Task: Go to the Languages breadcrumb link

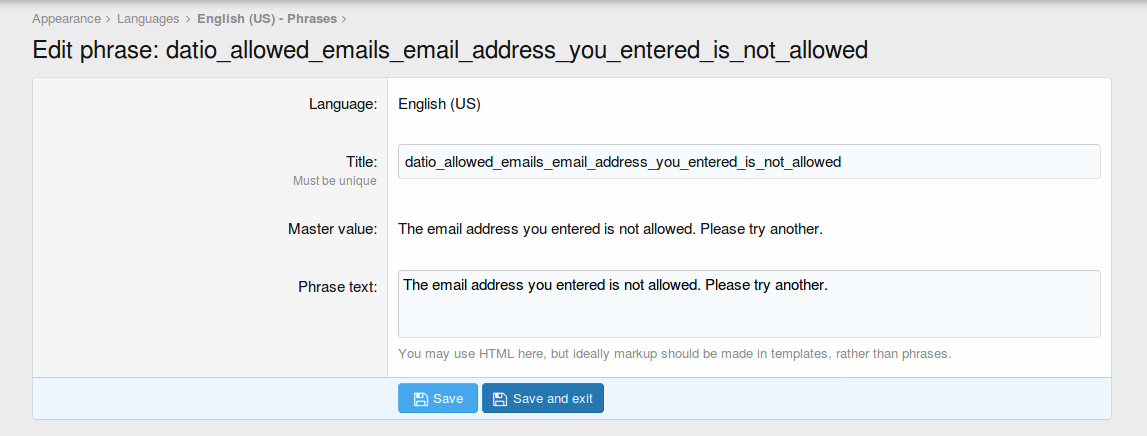Action: 148,19
